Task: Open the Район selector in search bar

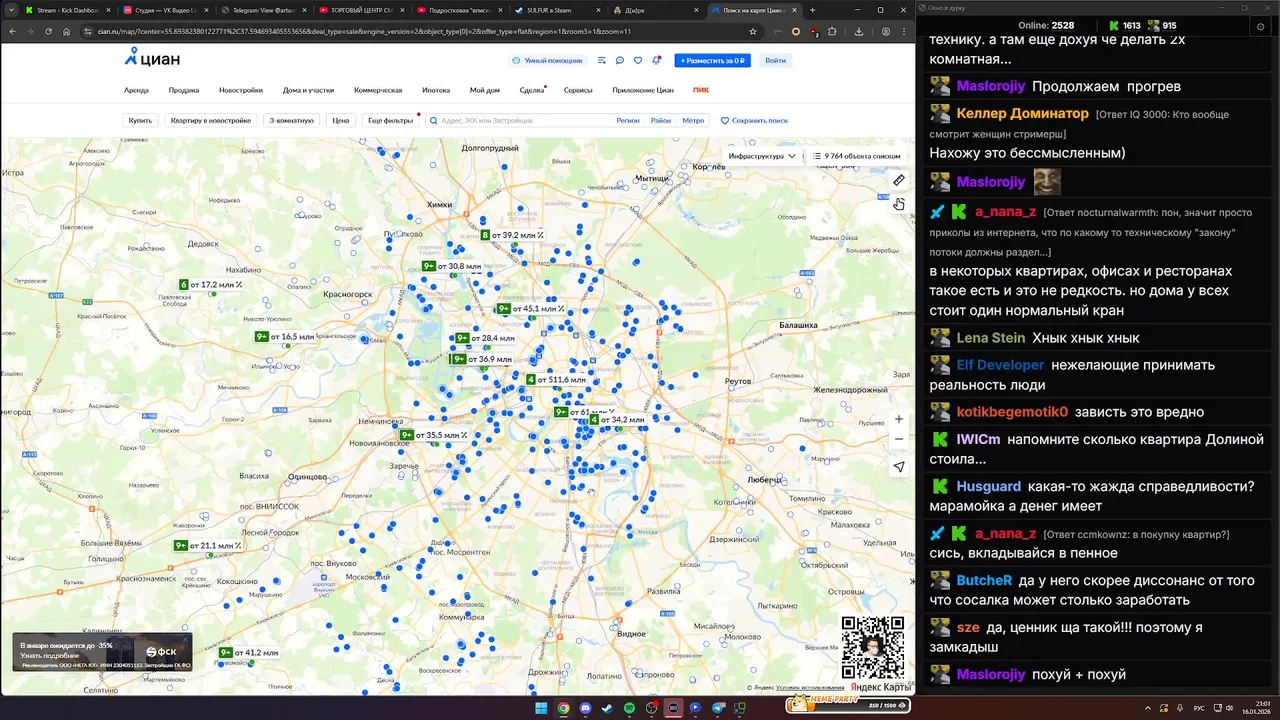Action: click(x=661, y=120)
